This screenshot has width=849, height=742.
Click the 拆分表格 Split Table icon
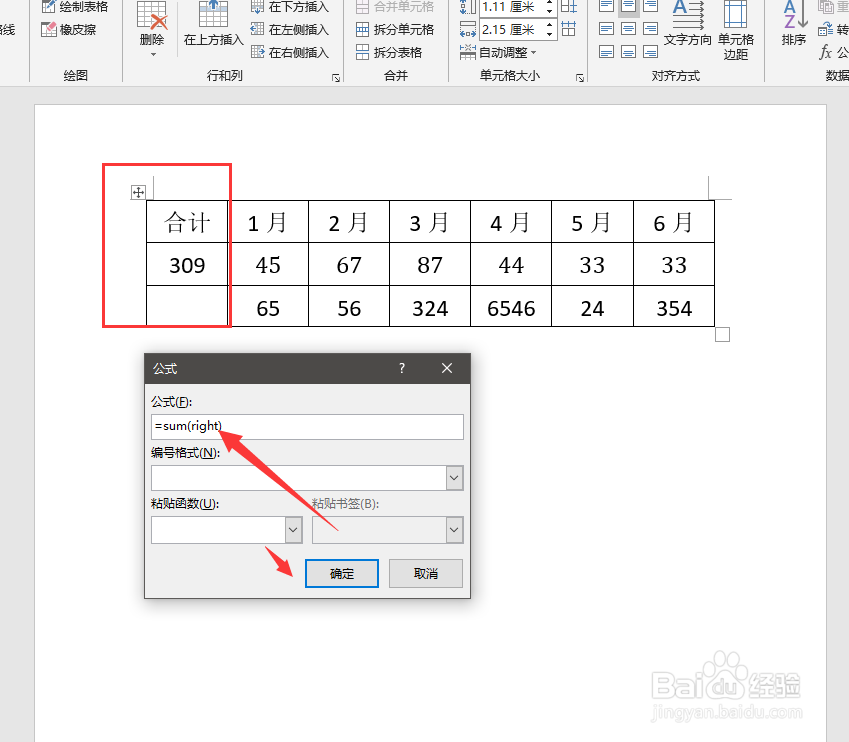click(x=397, y=51)
